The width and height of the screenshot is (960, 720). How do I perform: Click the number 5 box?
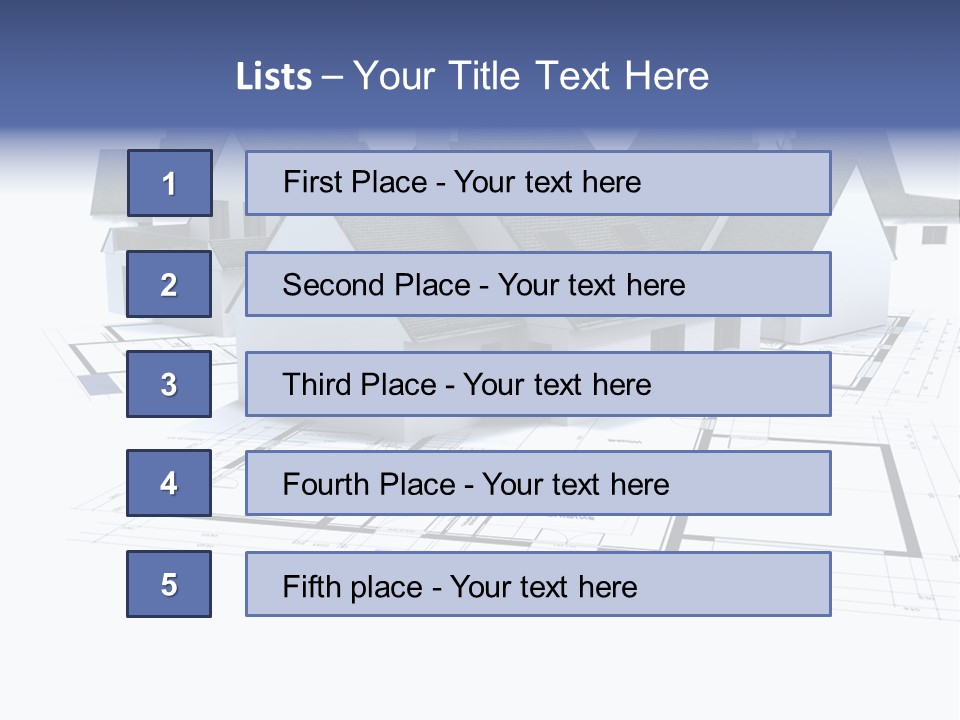pyautogui.click(x=169, y=584)
